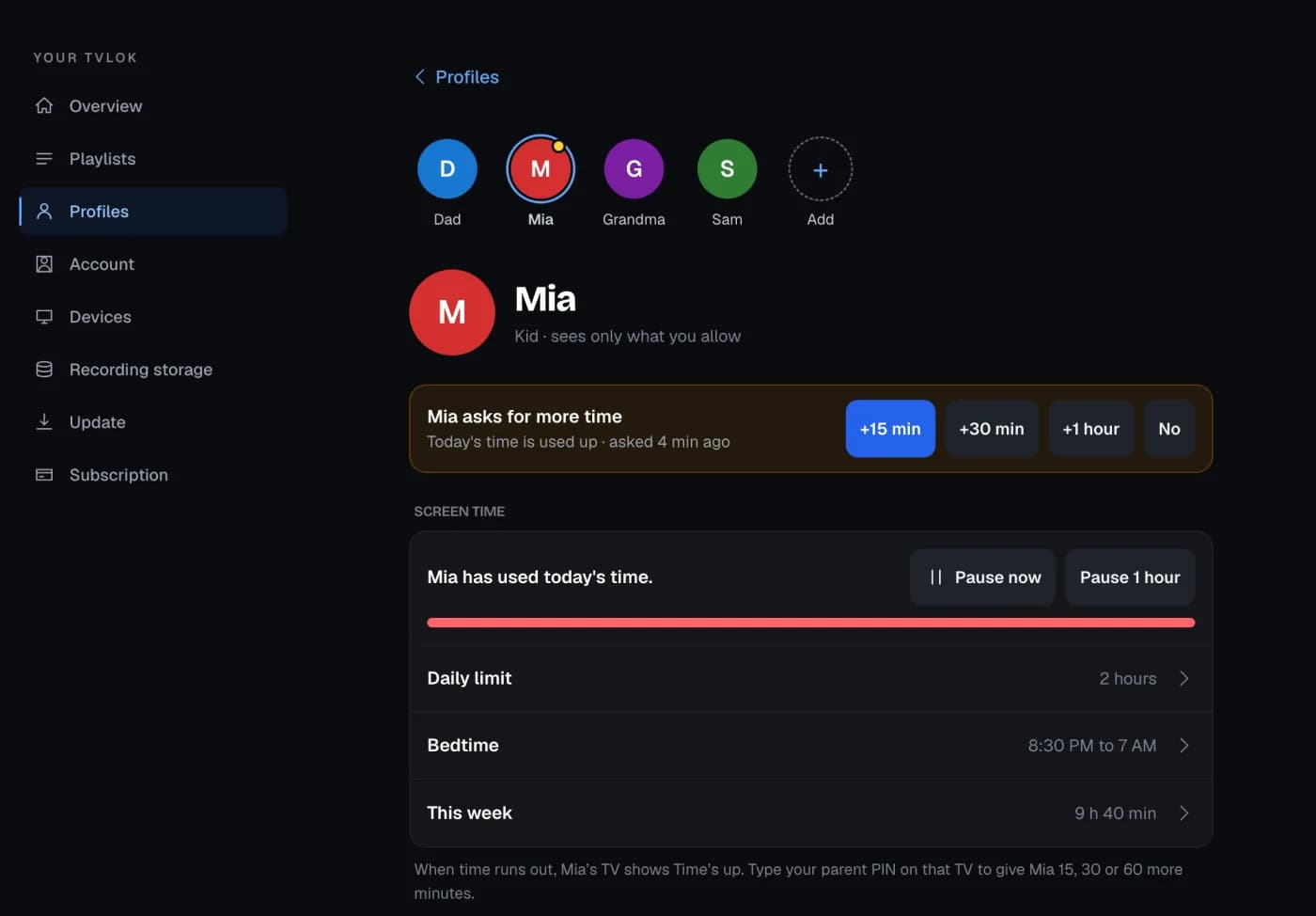Open the Overview section
The height and width of the screenshot is (916, 1316).
(x=153, y=105)
